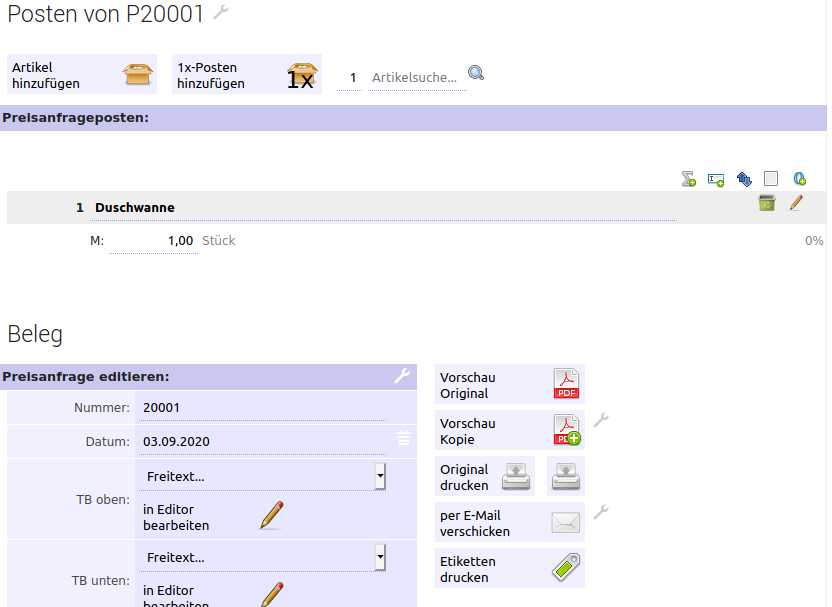Click the TB unten: label
Screen dimensions: 832x607
point(101,581)
